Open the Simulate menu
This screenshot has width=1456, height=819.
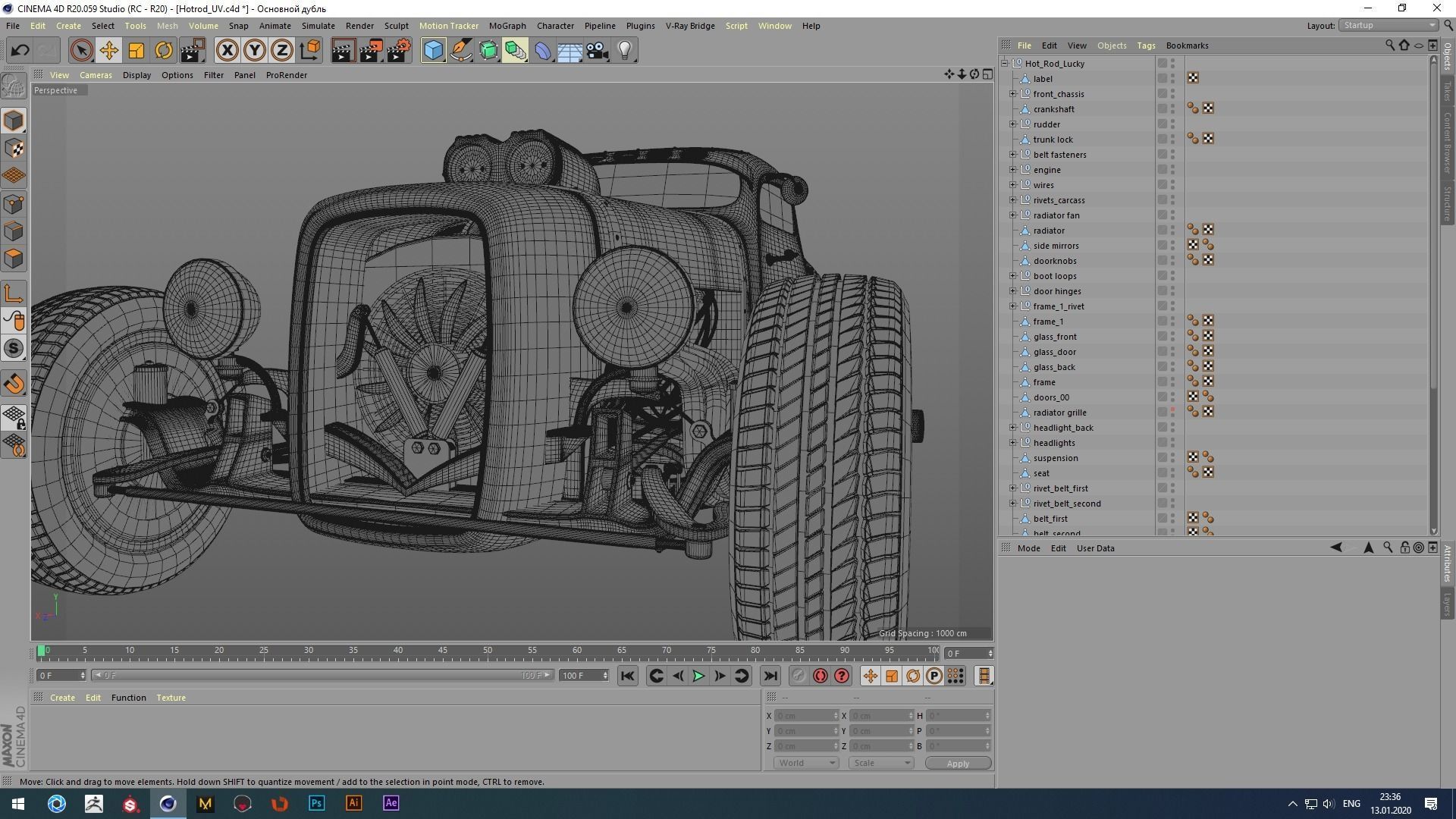click(318, 26)
